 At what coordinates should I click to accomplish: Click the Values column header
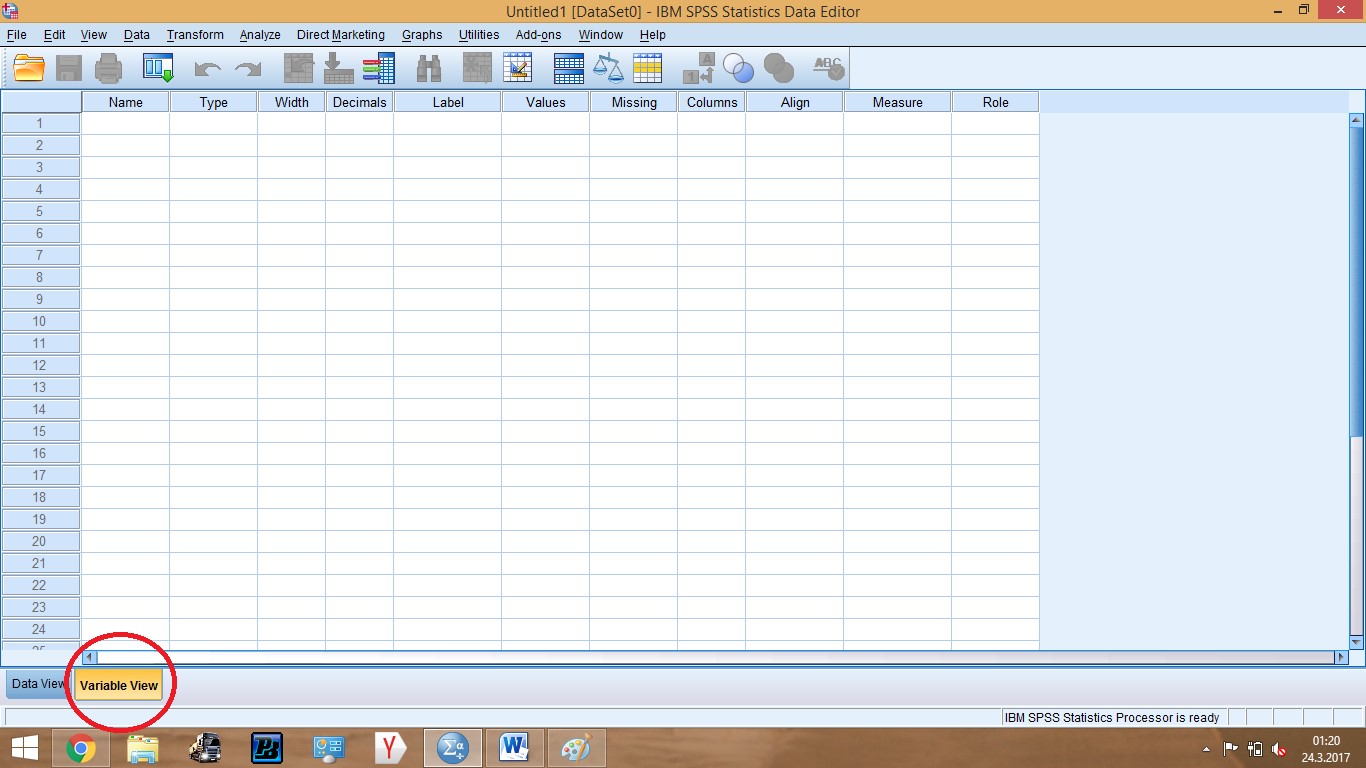point(546,102)
